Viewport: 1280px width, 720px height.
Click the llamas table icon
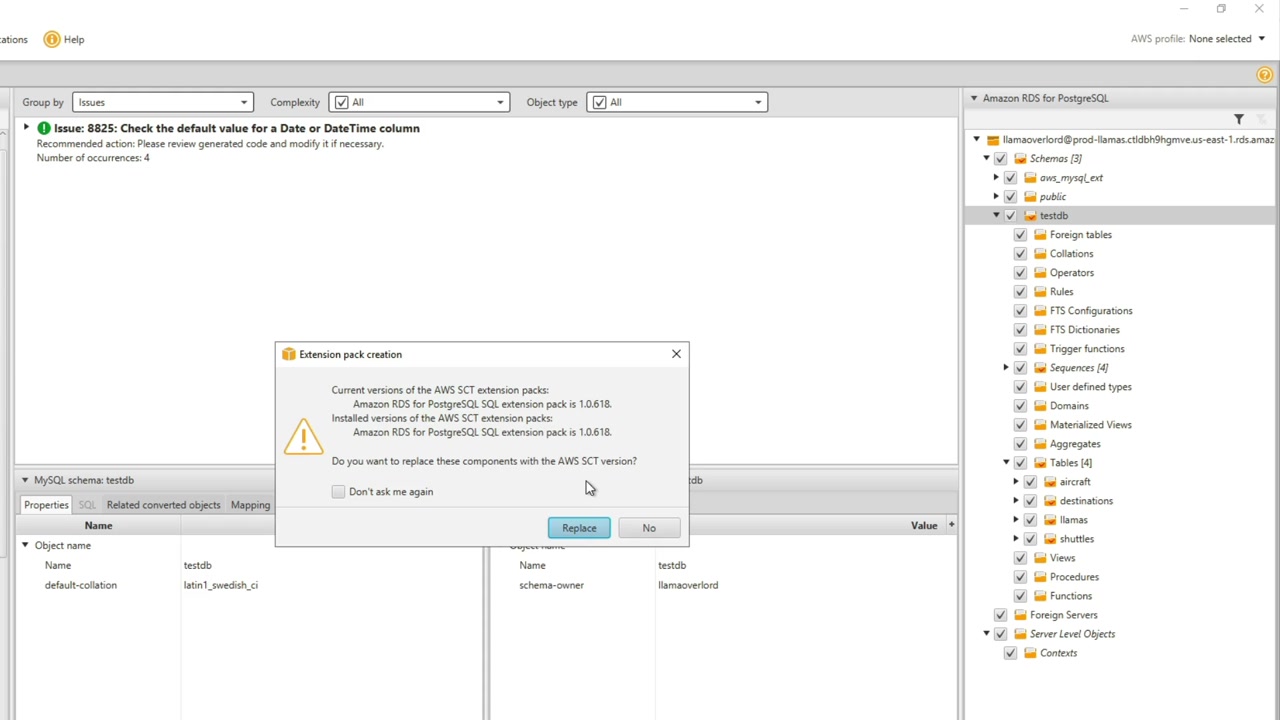(1050, 520)
